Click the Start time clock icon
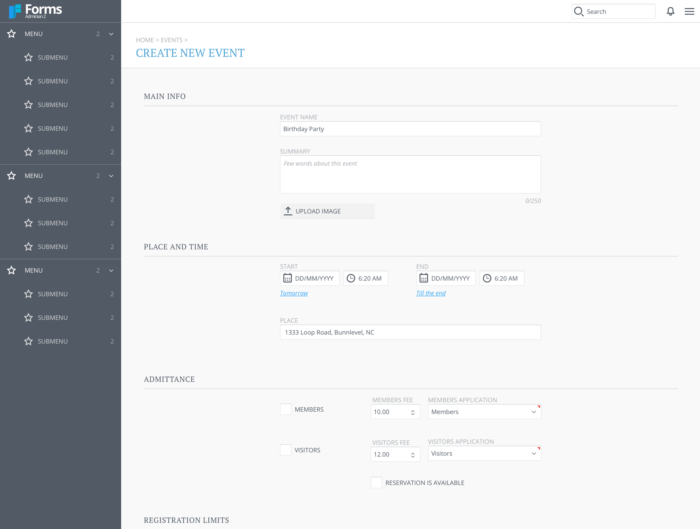Viewport: 700px width, 529px height. click(351, 278)
